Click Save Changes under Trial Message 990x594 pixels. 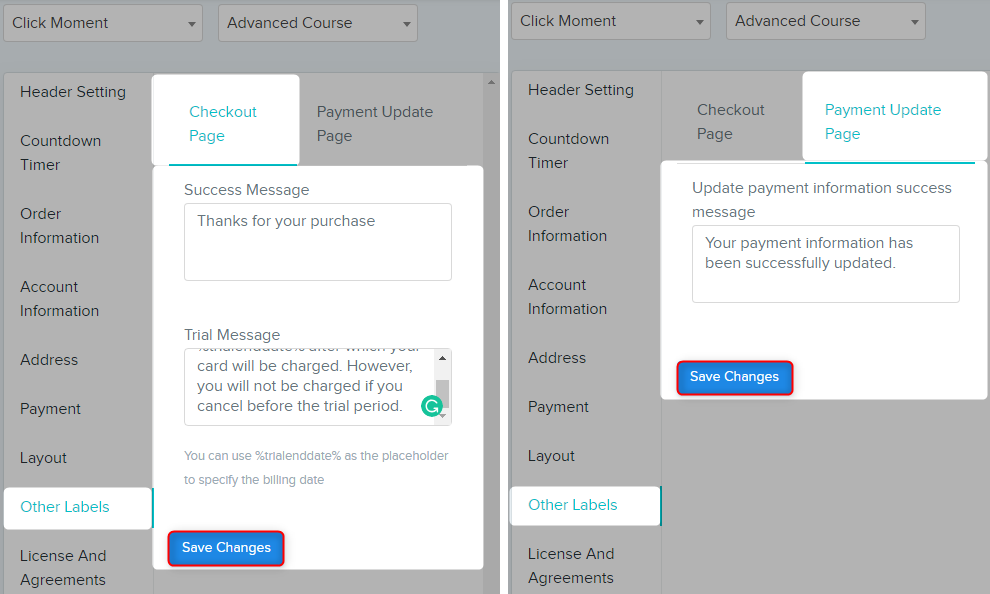pos(226,548)
